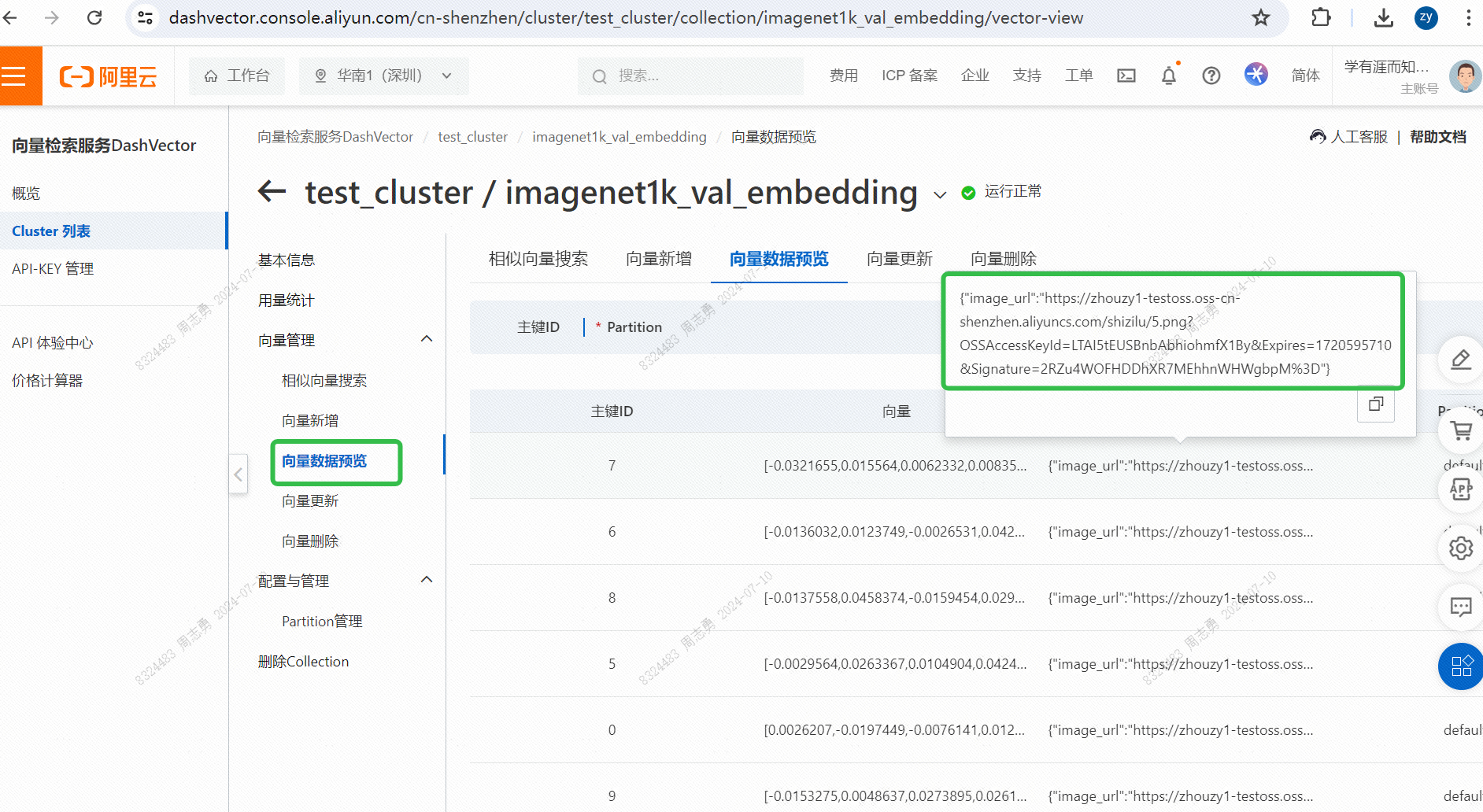This screenshot has height=812, width=1483.
Task: Switch to the 向量更新 tab
Action: click(x=900, y=259)
